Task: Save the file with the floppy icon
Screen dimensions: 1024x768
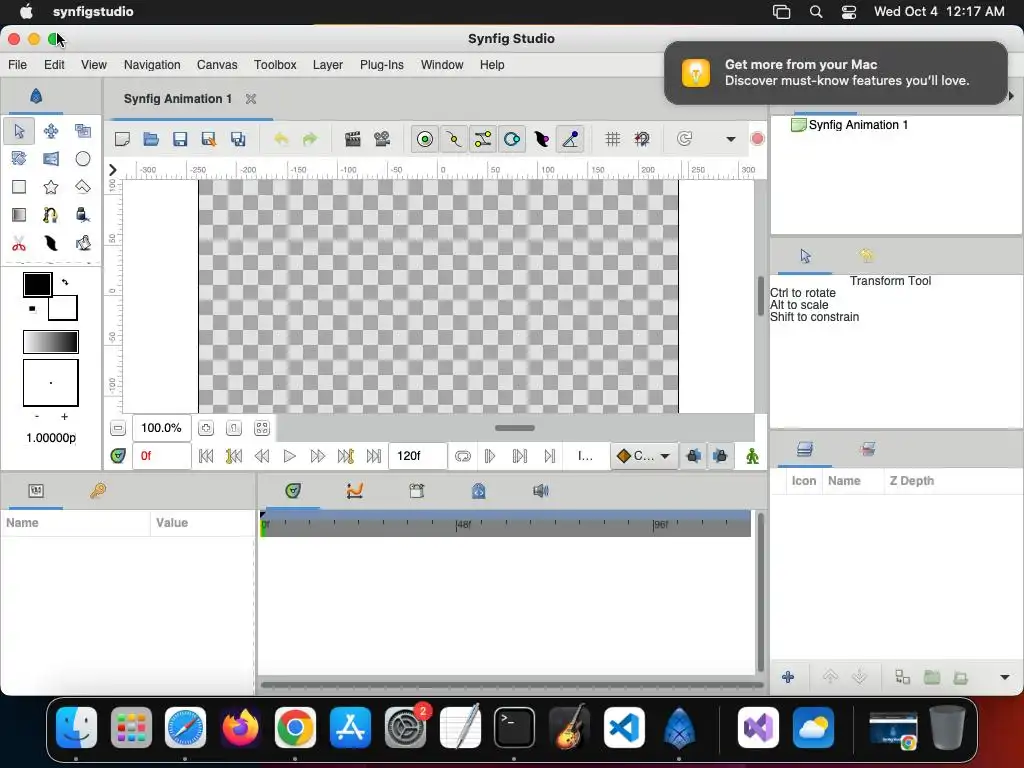Action: coord(180,139)
